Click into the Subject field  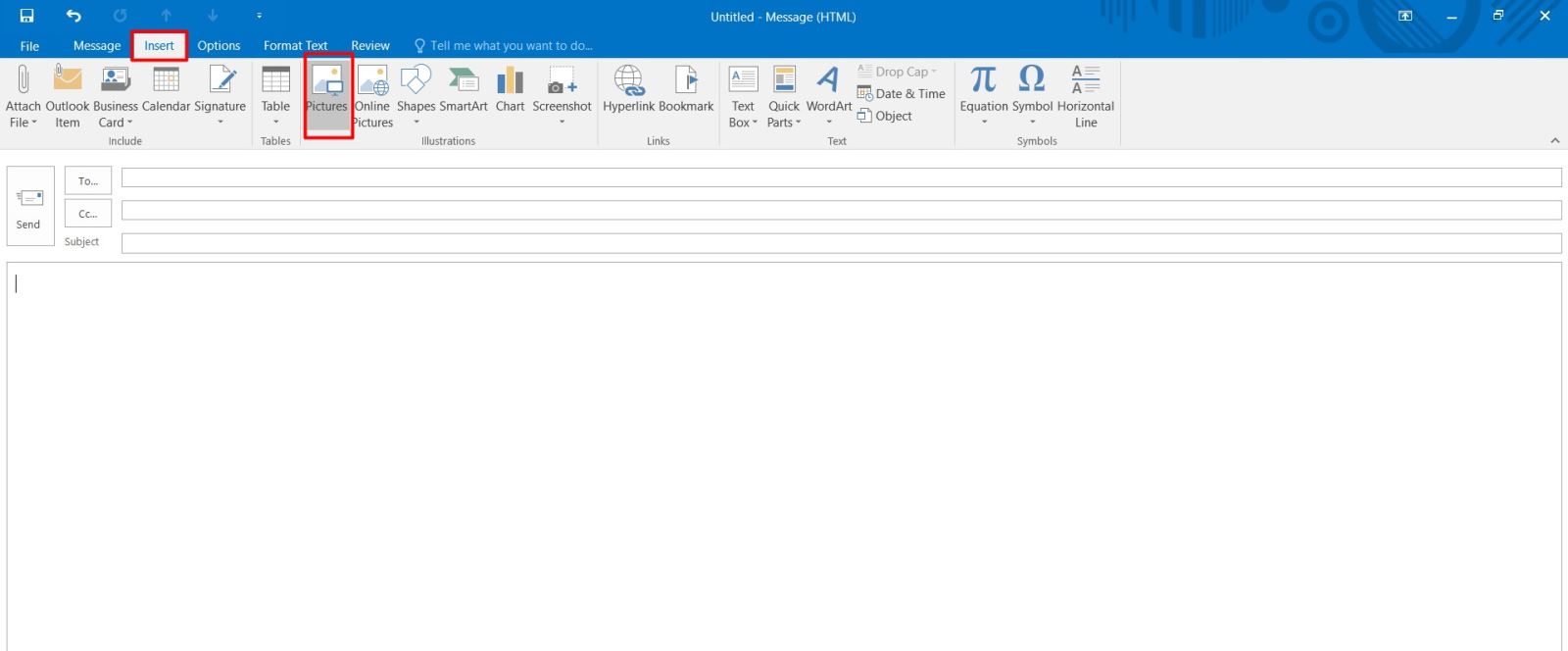coord(841,243)
